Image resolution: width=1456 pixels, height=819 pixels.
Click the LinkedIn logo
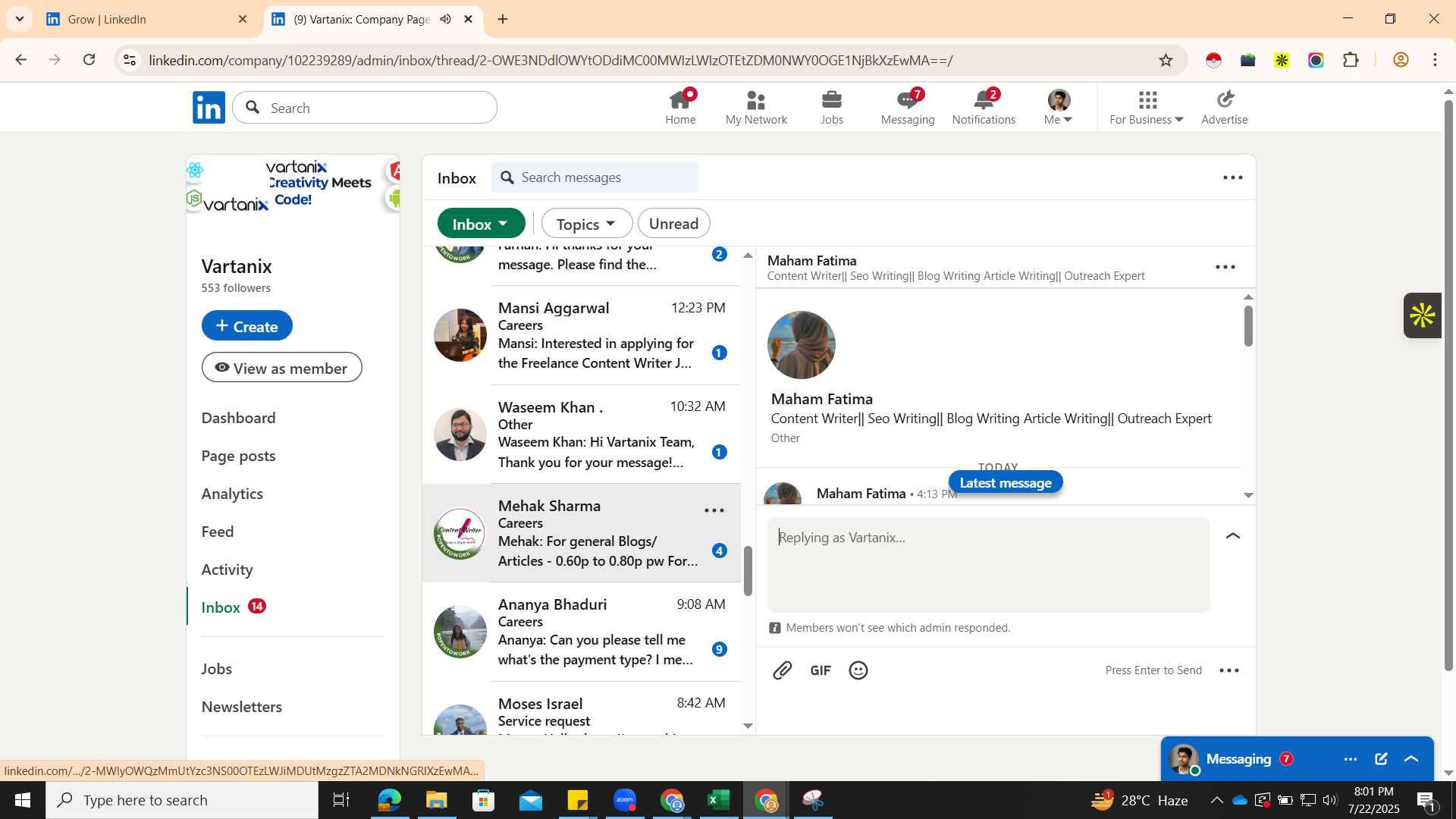pos(209,108)
